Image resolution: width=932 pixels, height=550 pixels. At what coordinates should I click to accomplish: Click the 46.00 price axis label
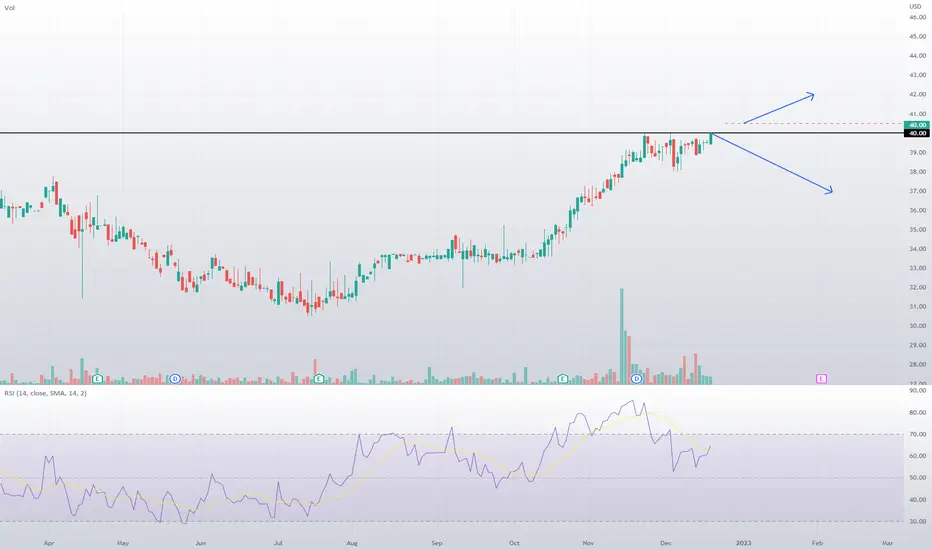(x=917, y=17)
